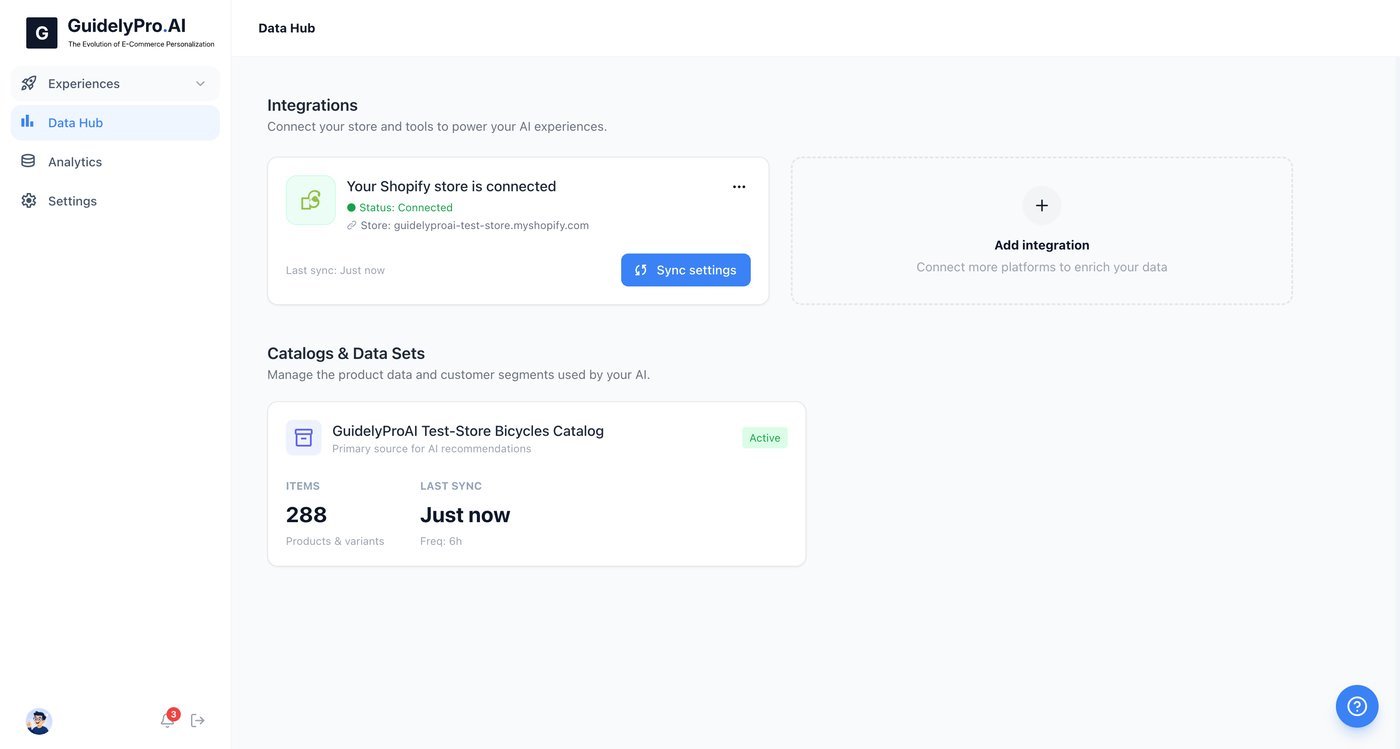Click the GuidelyPro.AI logo
Screen dimensions: 1400x749
click(120, 32)
